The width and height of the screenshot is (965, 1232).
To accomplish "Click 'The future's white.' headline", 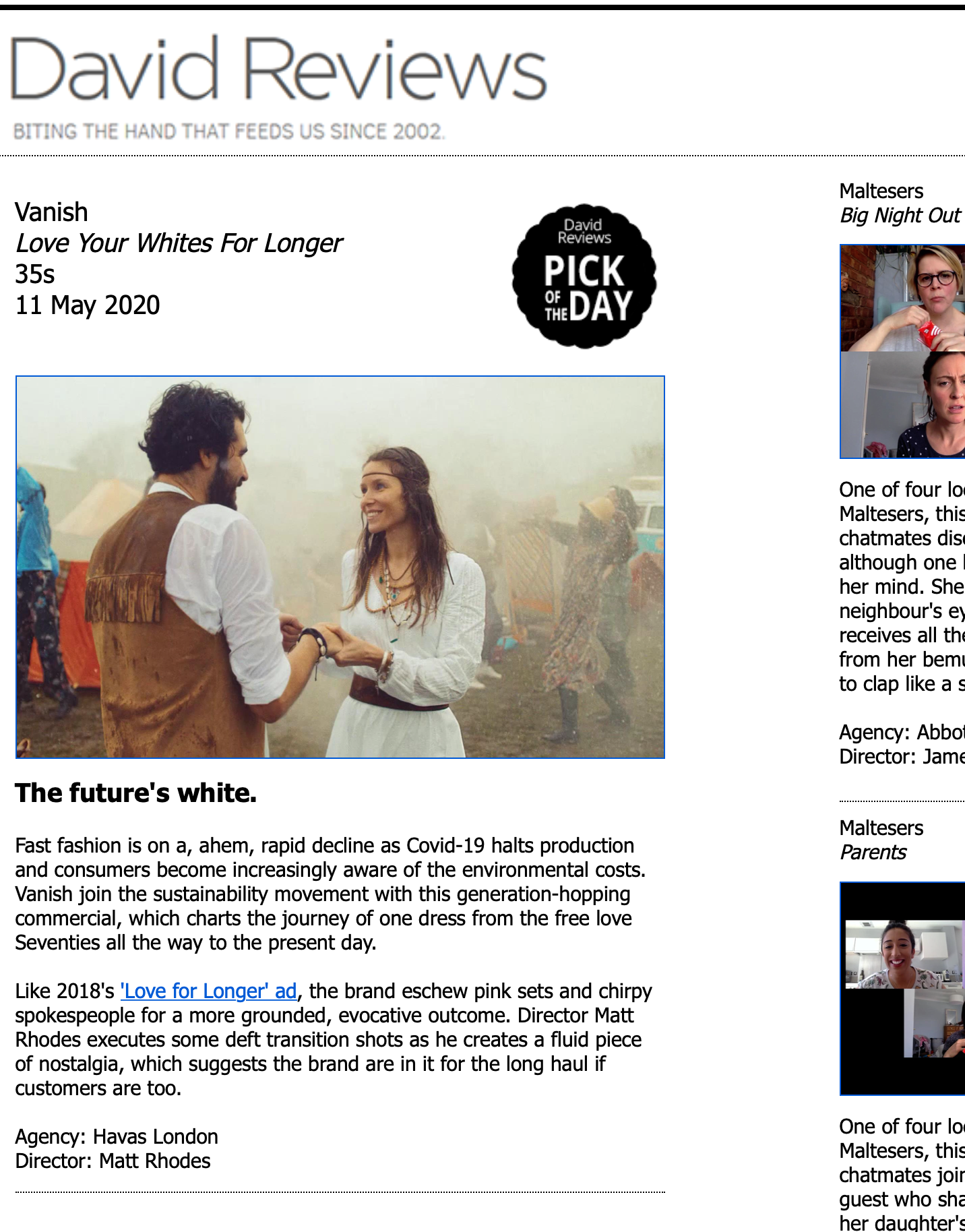I will click(136, 793).
